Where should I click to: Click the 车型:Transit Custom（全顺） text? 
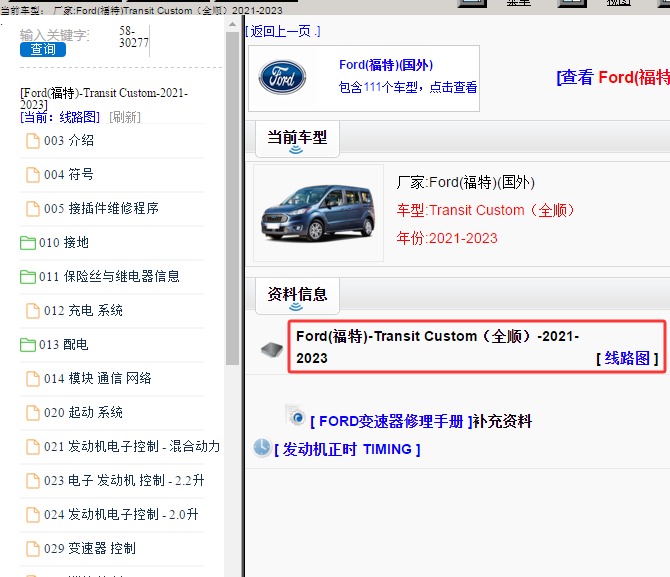(x=485, y=210)
